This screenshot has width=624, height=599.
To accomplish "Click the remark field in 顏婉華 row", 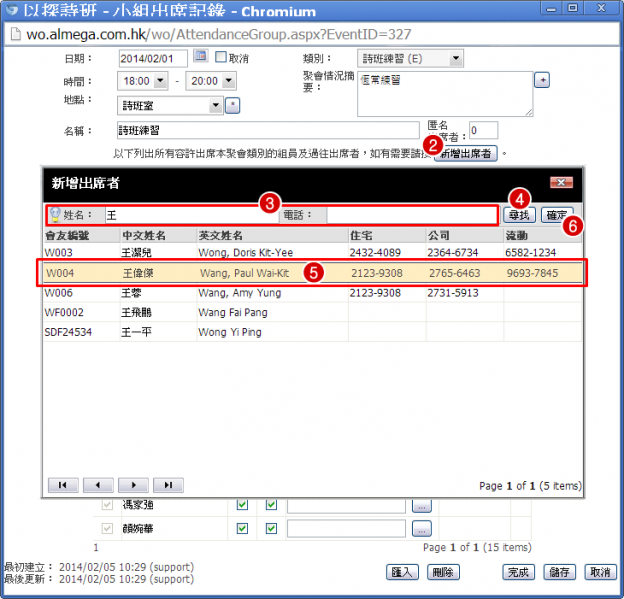I will [x=346, y=529].
